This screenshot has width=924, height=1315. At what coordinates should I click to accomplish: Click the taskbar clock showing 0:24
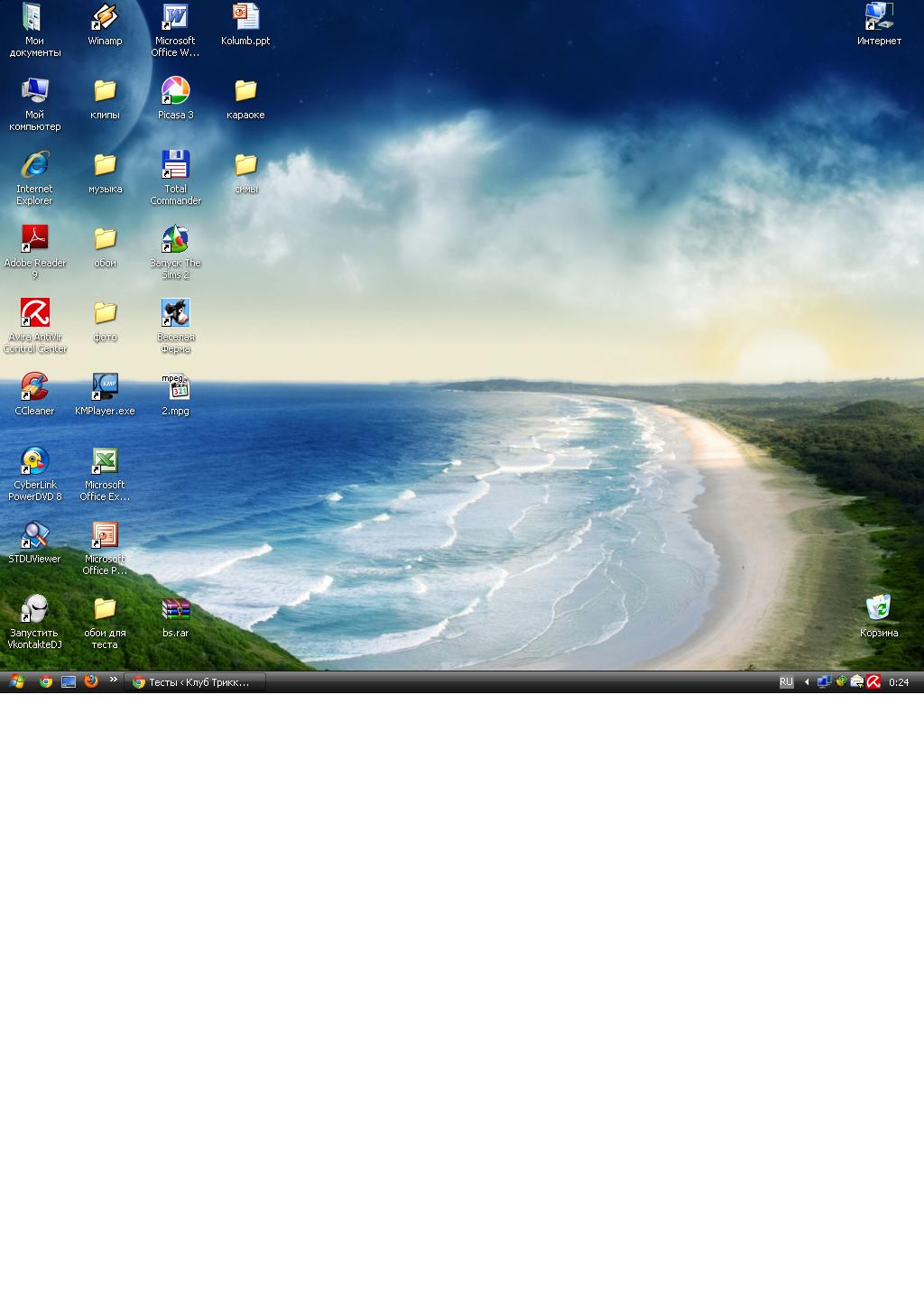point(899,682)
